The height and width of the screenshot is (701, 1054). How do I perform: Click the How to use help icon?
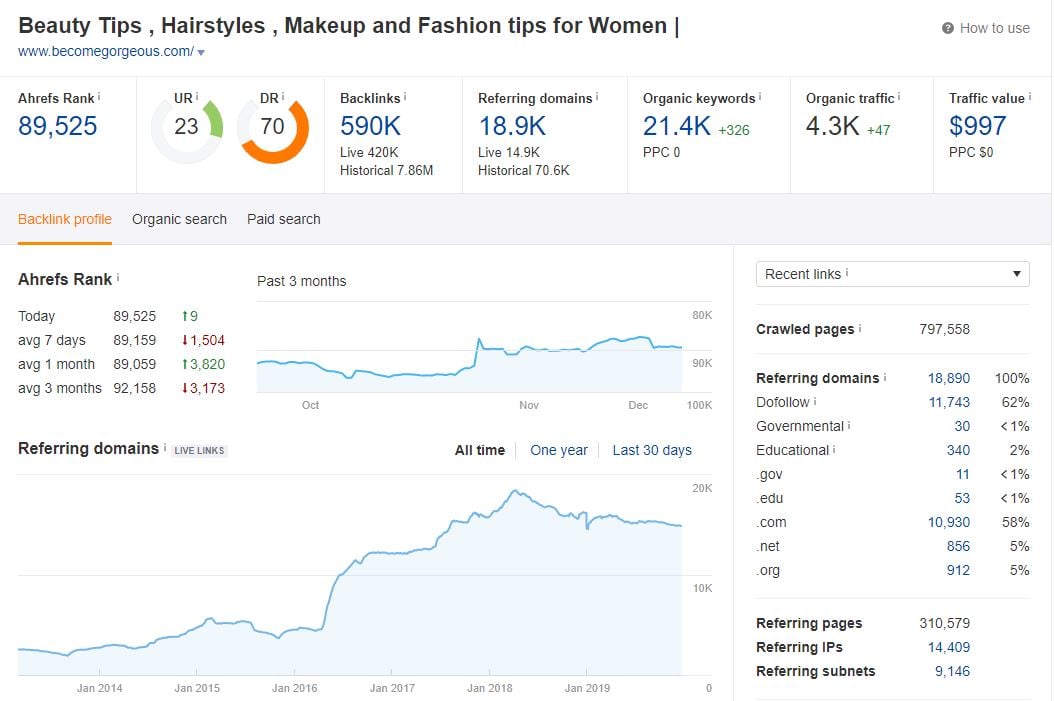tap(947, 28)
